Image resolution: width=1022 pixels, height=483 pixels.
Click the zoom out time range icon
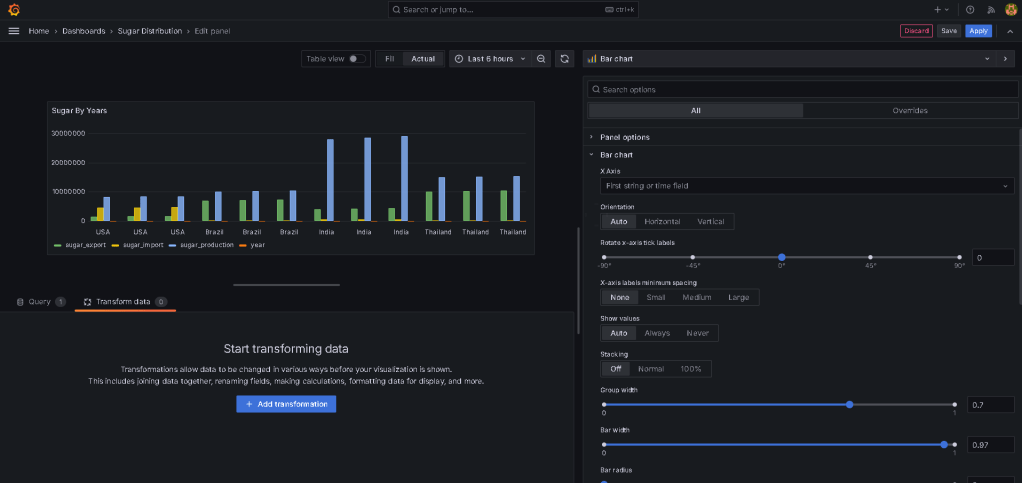click(x=541, y=59)
